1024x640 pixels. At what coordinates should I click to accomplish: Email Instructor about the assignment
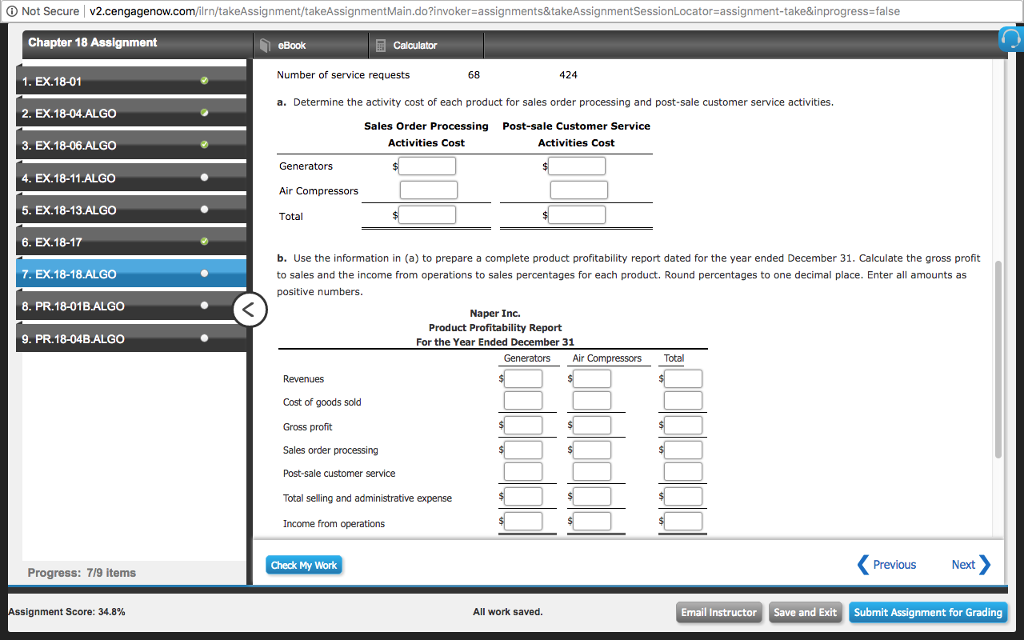click(x=719, y=612)
